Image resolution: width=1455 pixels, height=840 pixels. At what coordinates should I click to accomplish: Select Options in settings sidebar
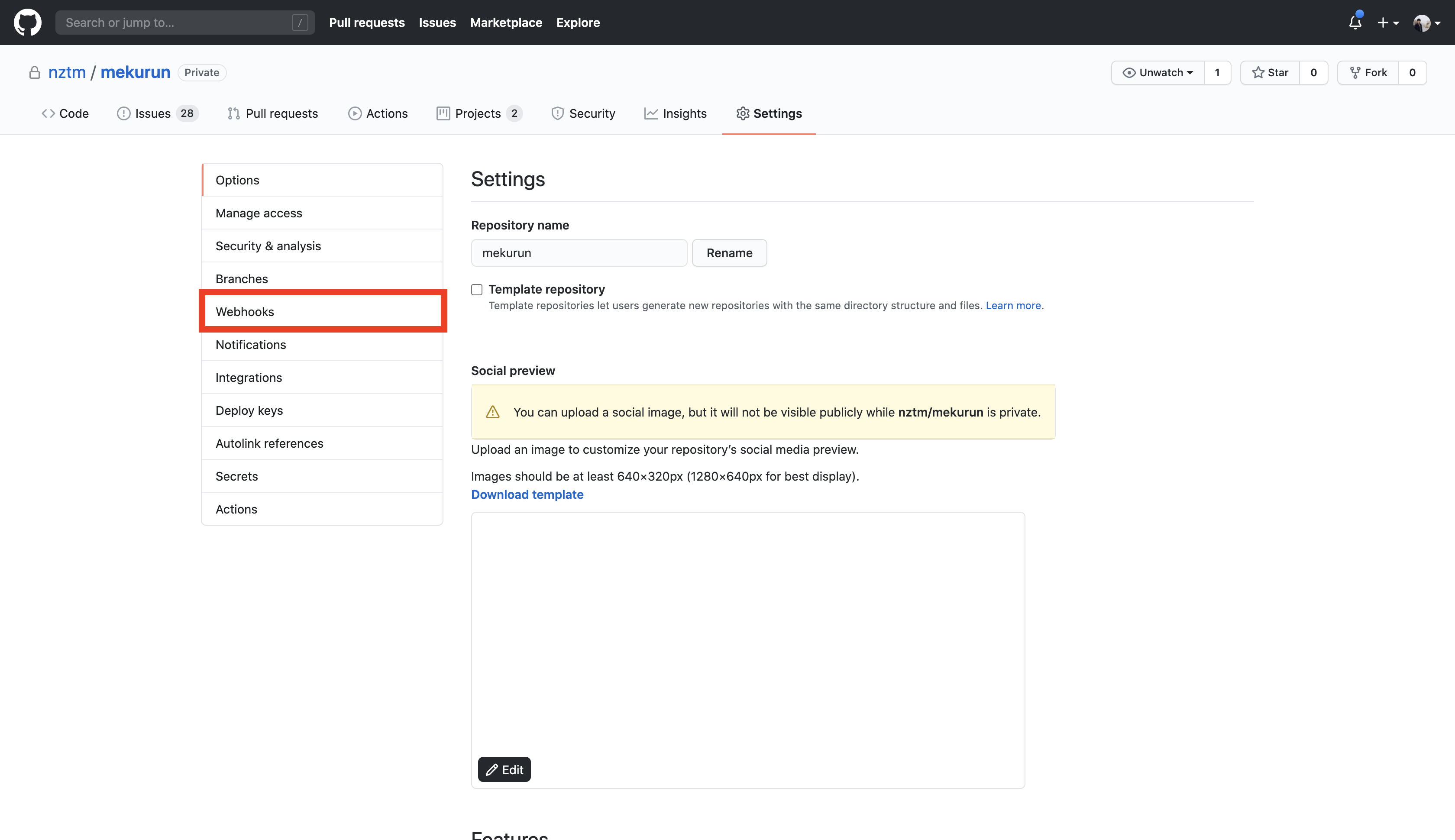pyautogui.click(x=322, y=180)
